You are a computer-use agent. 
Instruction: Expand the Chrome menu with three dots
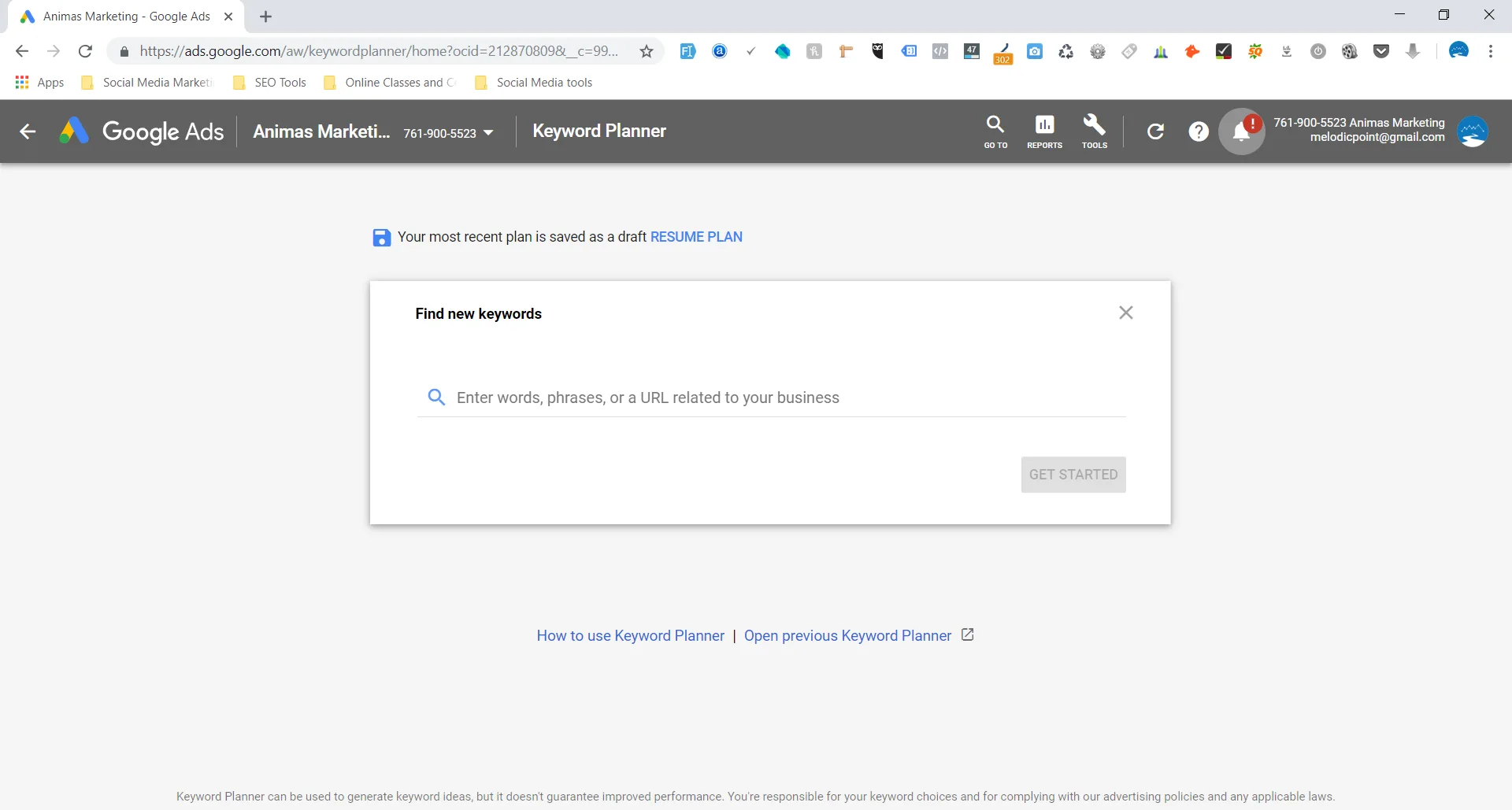(1491, 51)
